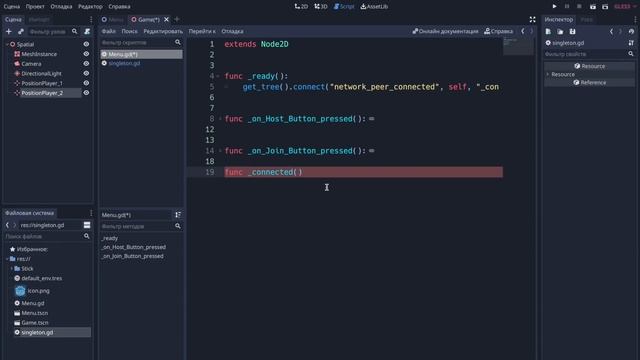This screenshot has width=640, height=360.
Task: Toggle alphabetical sorting of methods list
Action: coord(178,215)
